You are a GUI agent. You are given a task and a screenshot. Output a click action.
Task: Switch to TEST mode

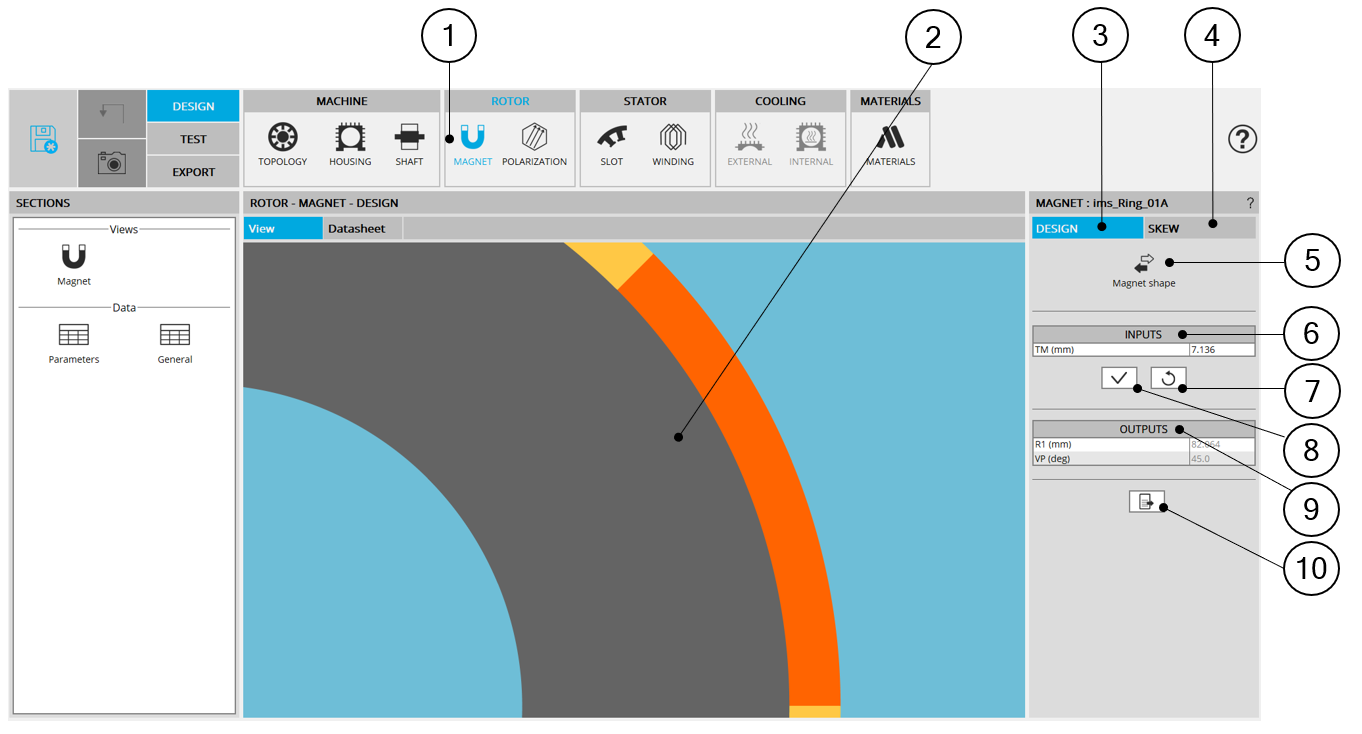[x=193, y=139]
